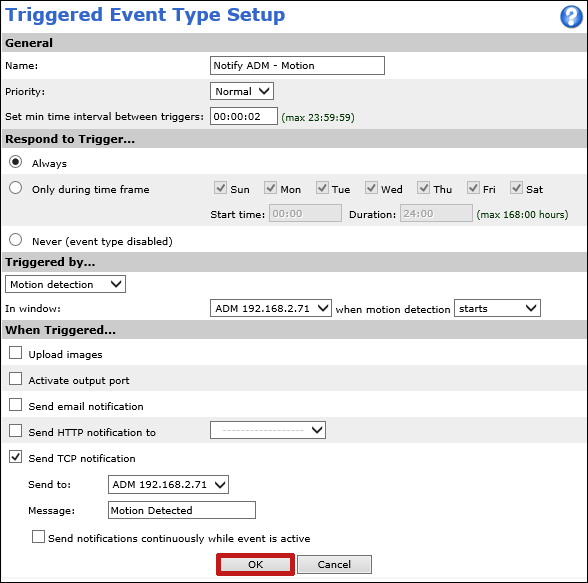Expand the Motion detection trigger dropdown
Image resolution: width=588 pixels, height=583 pixels.
click(x=65, y=284)
